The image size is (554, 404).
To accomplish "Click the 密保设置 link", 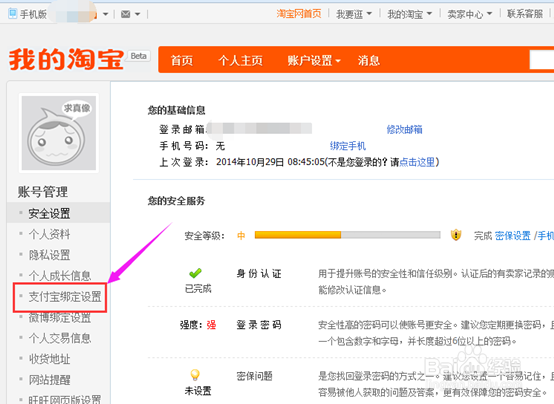I will 513,235.
